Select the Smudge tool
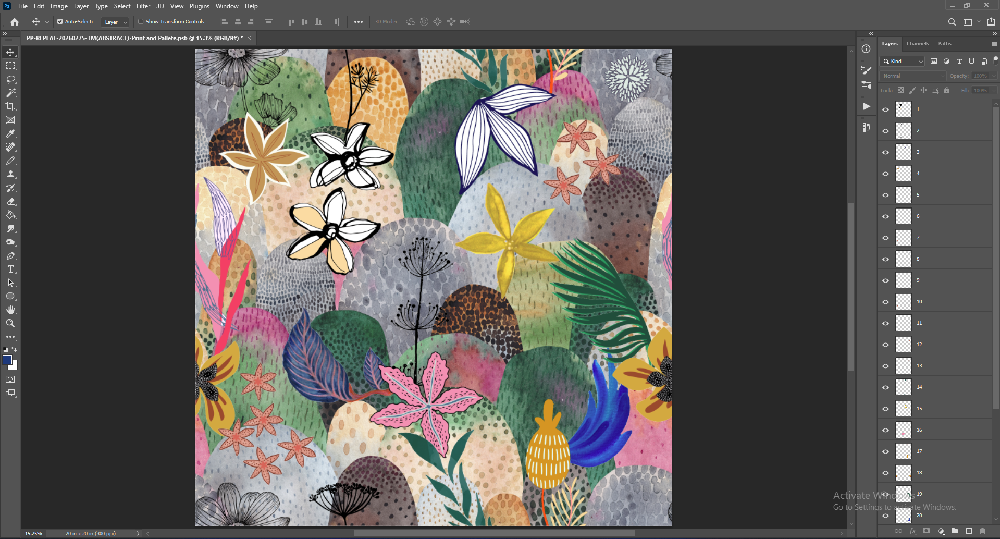Viewport: 1000px width, 539px height. point(11,228)
